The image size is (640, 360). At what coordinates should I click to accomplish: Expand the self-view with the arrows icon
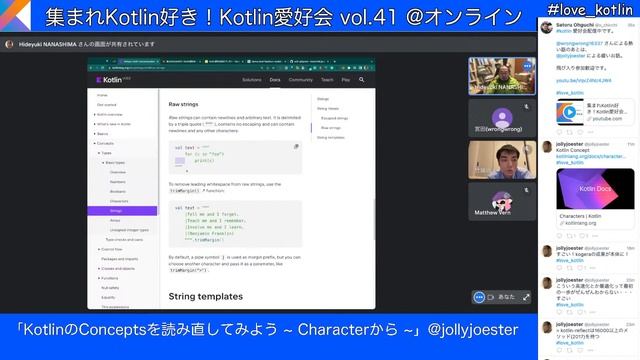point(526,297)
